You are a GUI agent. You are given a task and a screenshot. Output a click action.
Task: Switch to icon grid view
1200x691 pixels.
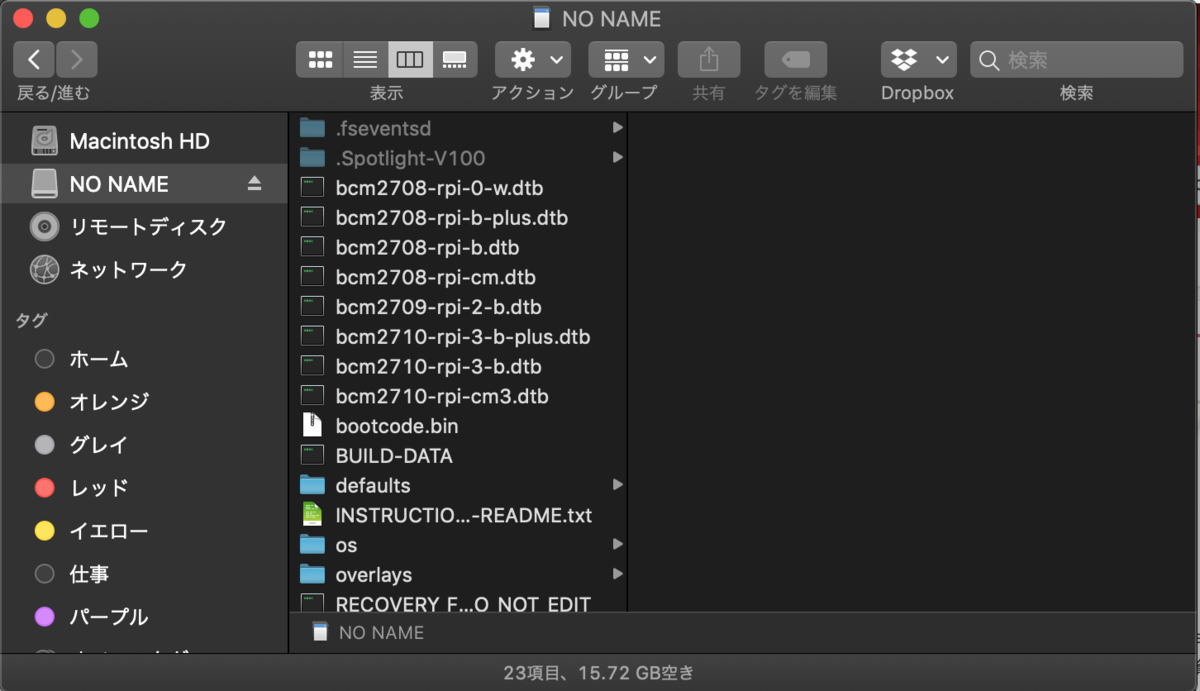[x=320, y=59]
